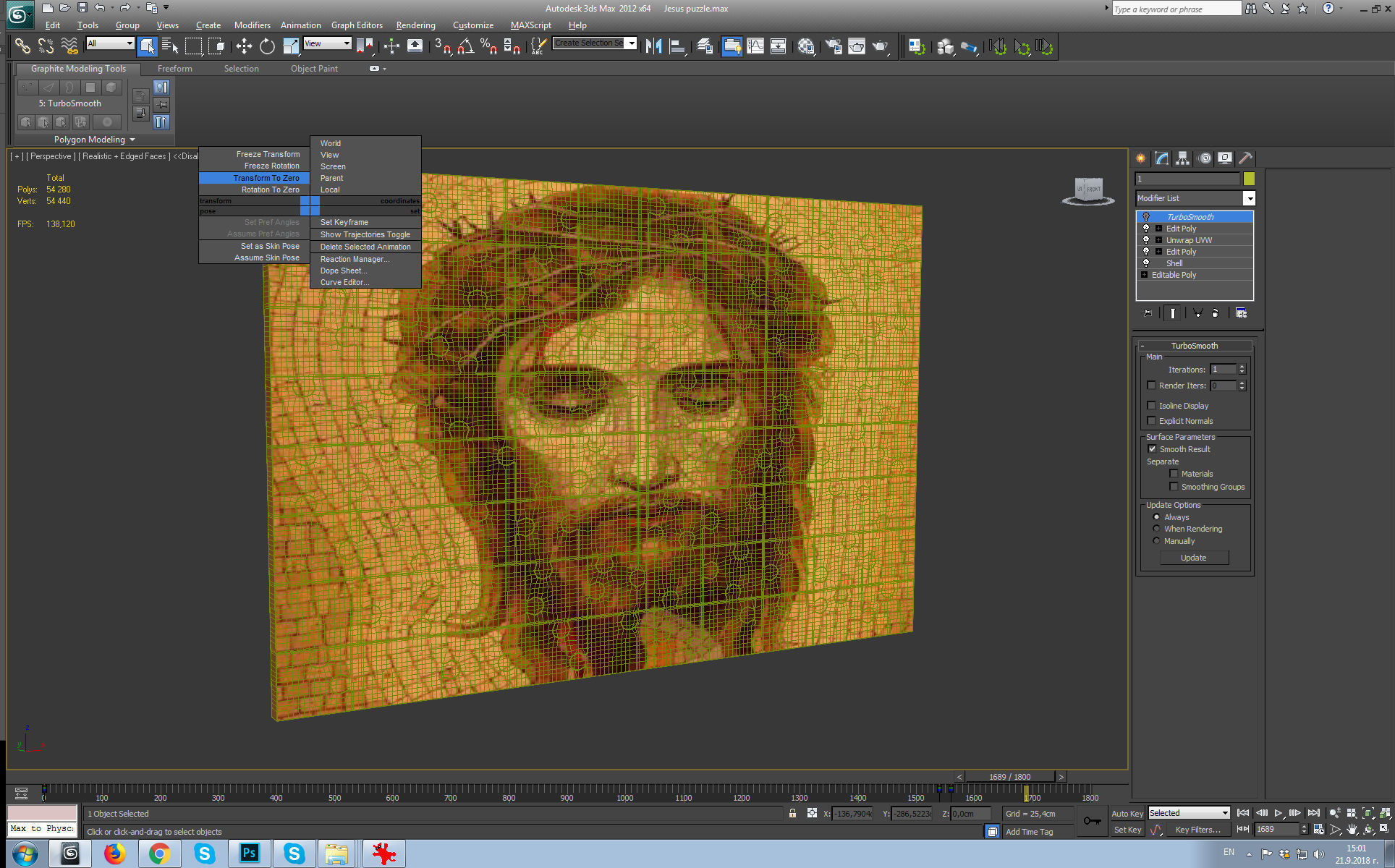This screenshot has height=868, width=1395.
Task: Click the Auto Key button
Action: [1127, 814]
